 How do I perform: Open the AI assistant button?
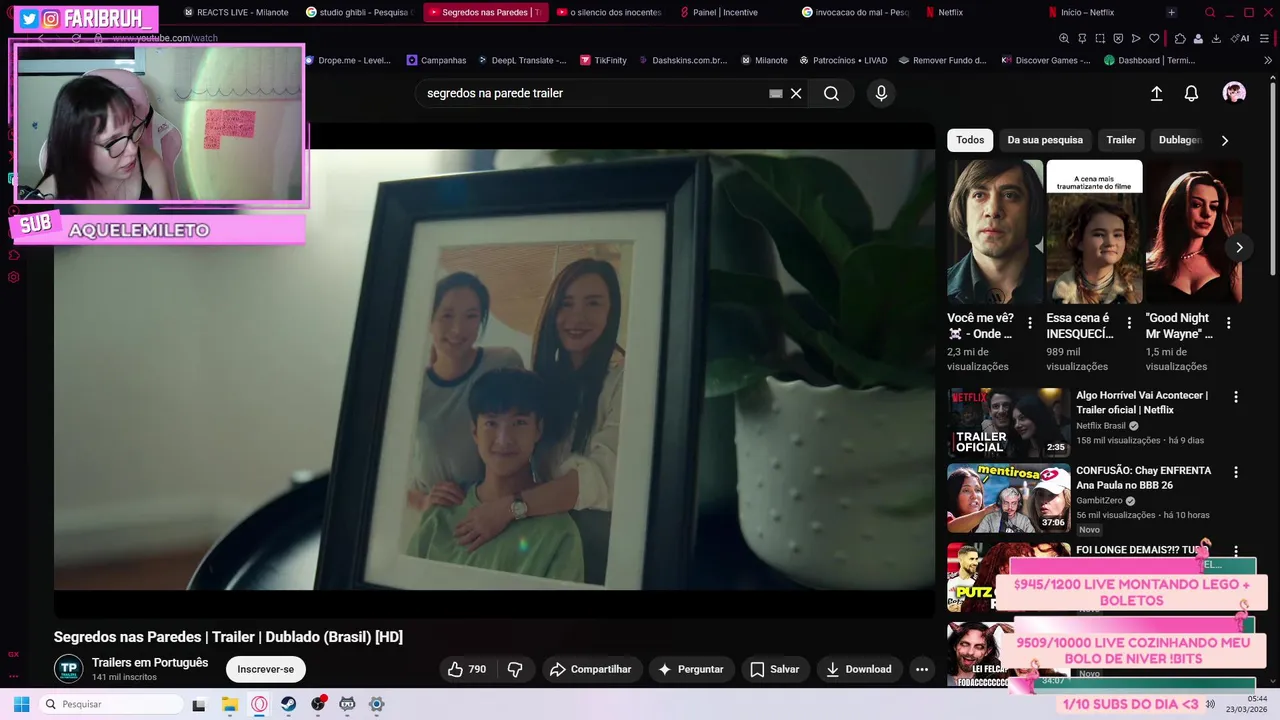(1240, 39)
